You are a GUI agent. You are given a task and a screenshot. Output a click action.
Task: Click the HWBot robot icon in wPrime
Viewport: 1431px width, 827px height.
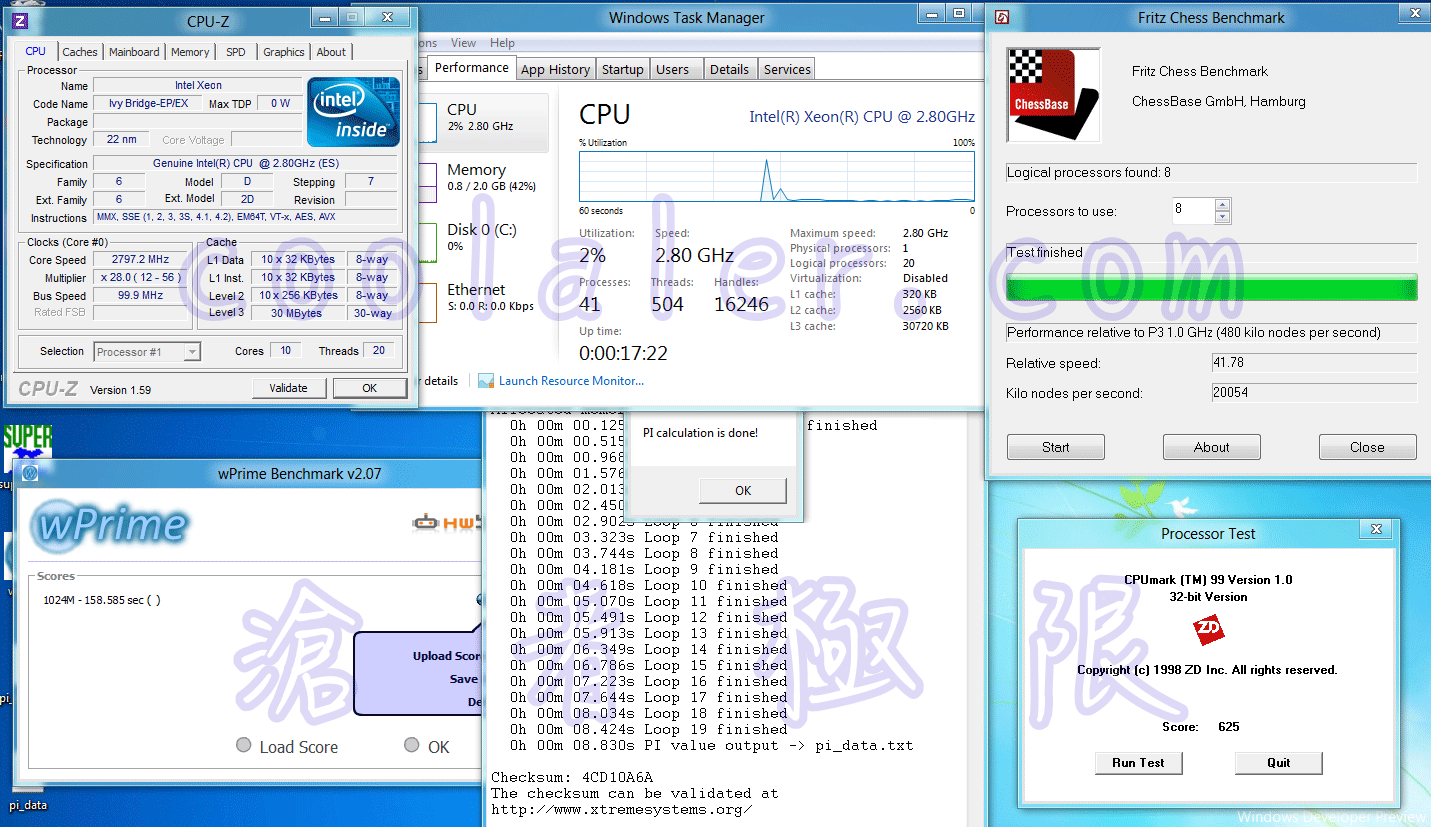427,522
